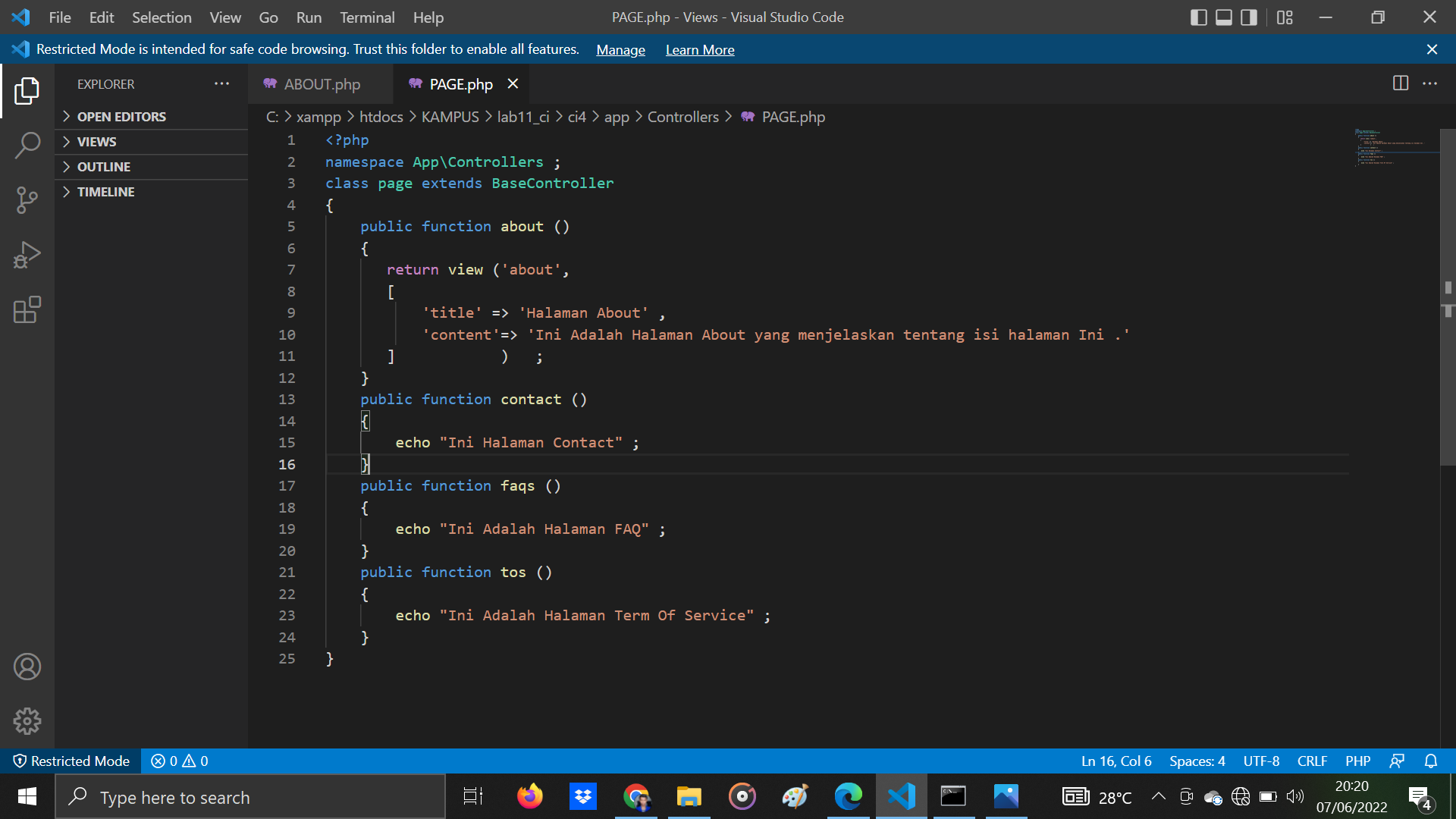Click Manage in the Restricted Mode banner

tap(620, 49)
